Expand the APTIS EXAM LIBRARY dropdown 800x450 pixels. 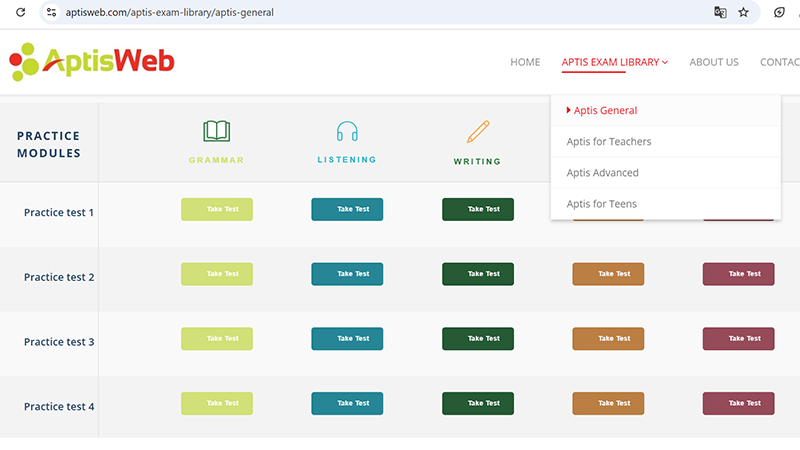(614, 62)
